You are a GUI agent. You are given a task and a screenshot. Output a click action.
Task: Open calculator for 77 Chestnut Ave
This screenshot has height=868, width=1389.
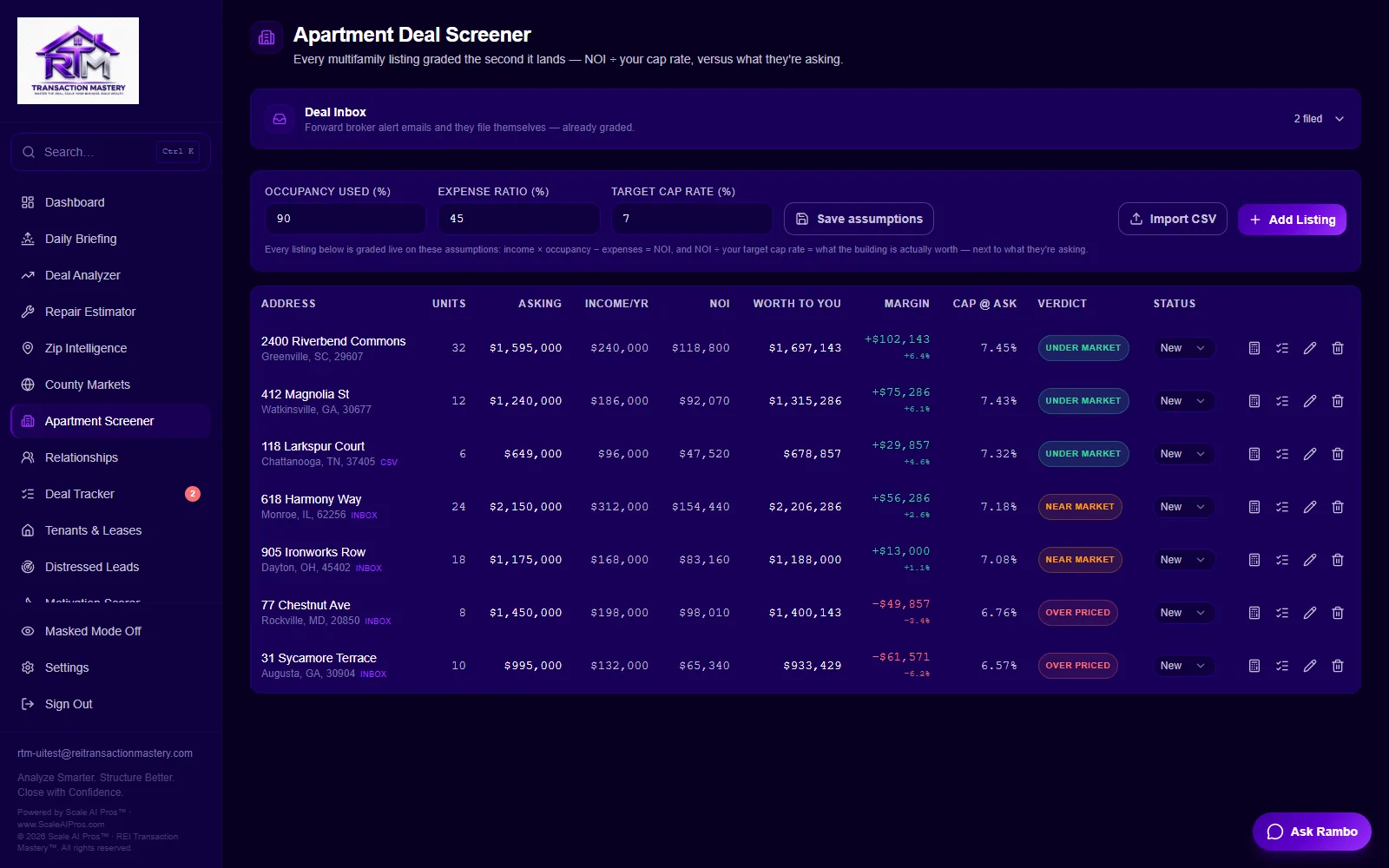pos(1254,613)
